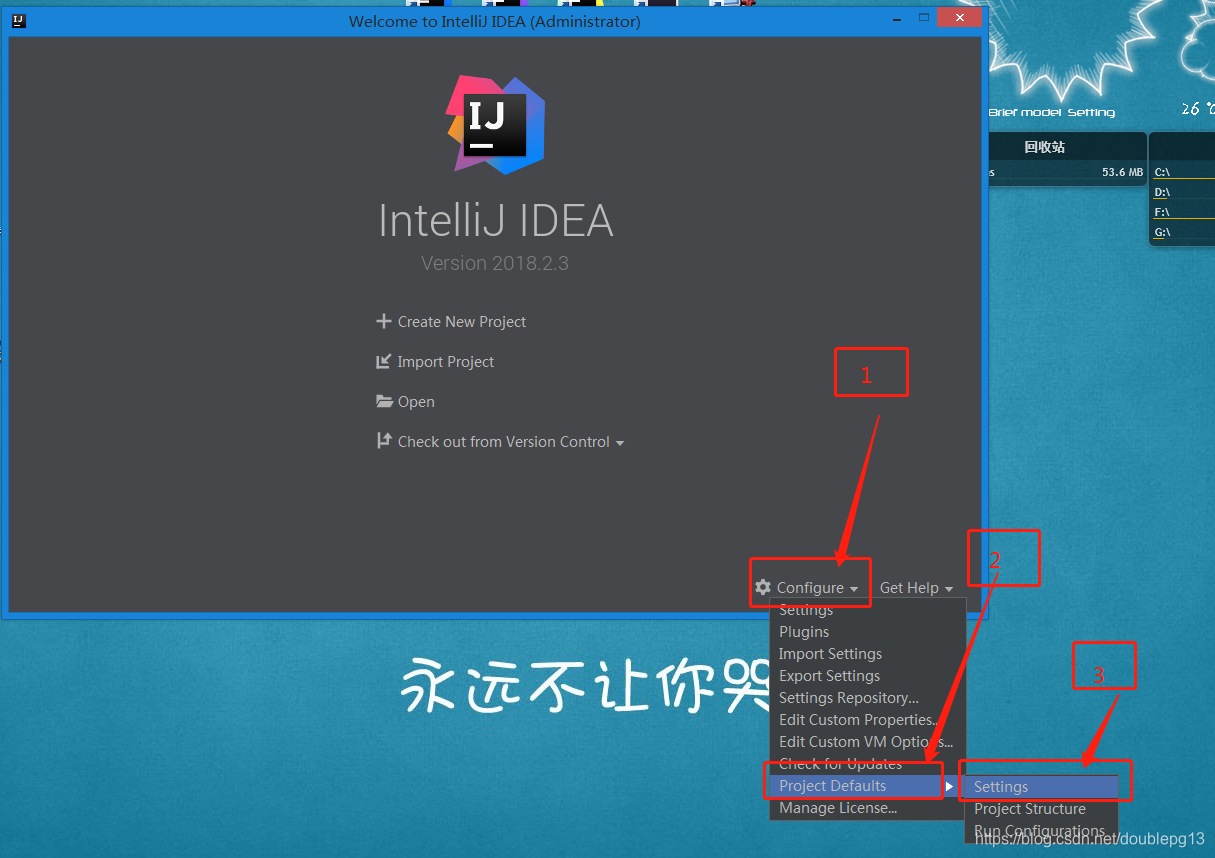
Task: Click the top Settings entry under Configure
Action: click(868, 610)
